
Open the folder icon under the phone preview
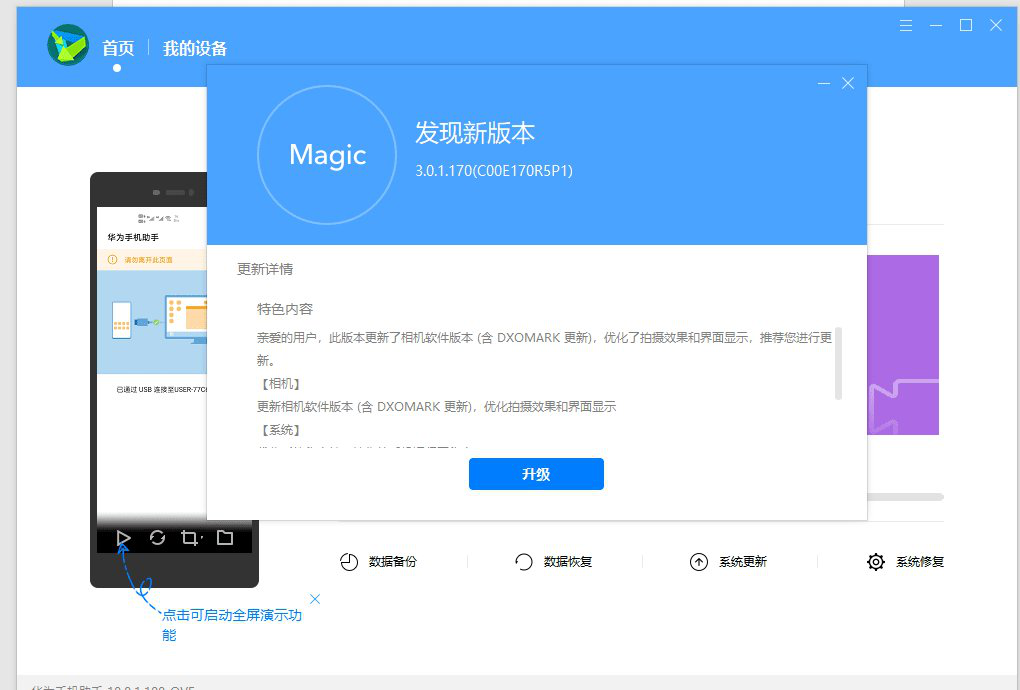point(225,538)
